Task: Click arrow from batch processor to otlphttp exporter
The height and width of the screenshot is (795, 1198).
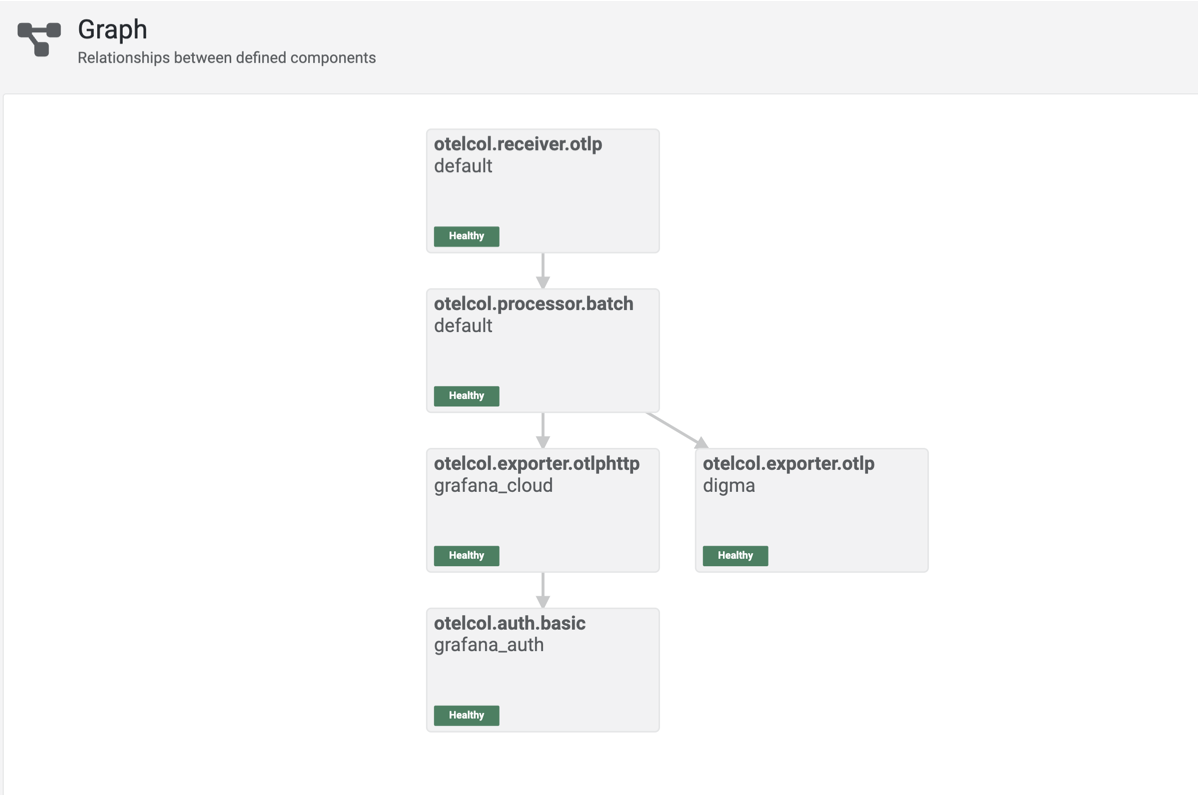Action: click(x=543, y=431)
